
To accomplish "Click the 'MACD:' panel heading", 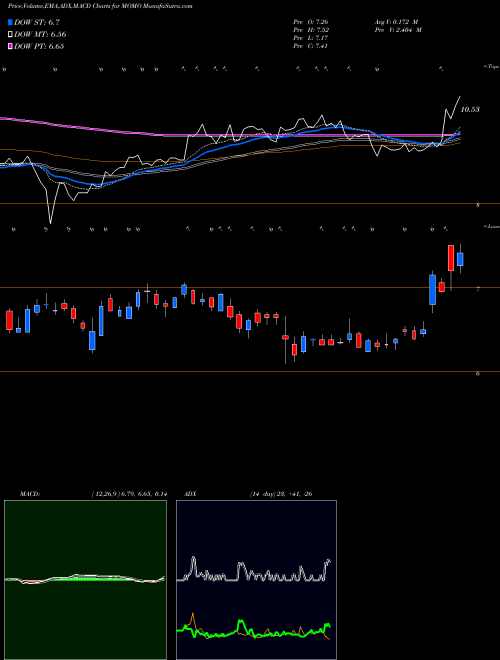I will click(30, 494).
